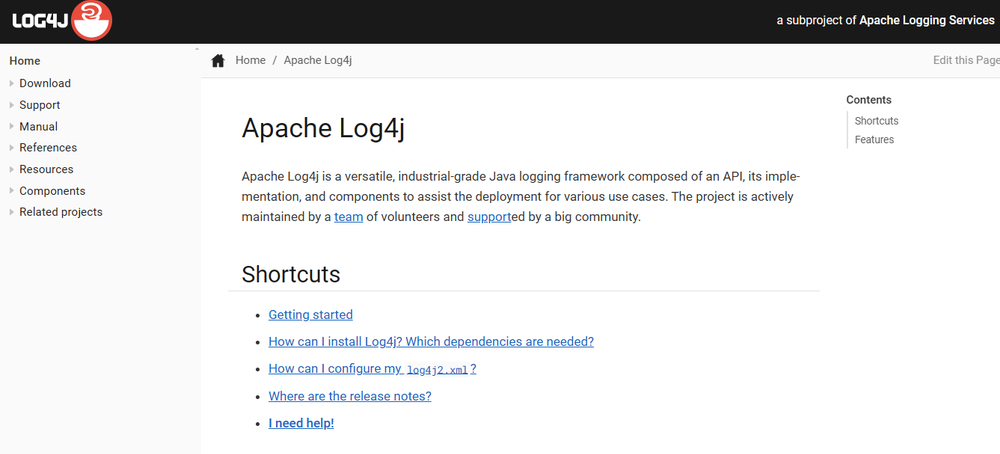Expand the Related projects sidebar section
This screenshot has width=1000, height=454.
12,212
